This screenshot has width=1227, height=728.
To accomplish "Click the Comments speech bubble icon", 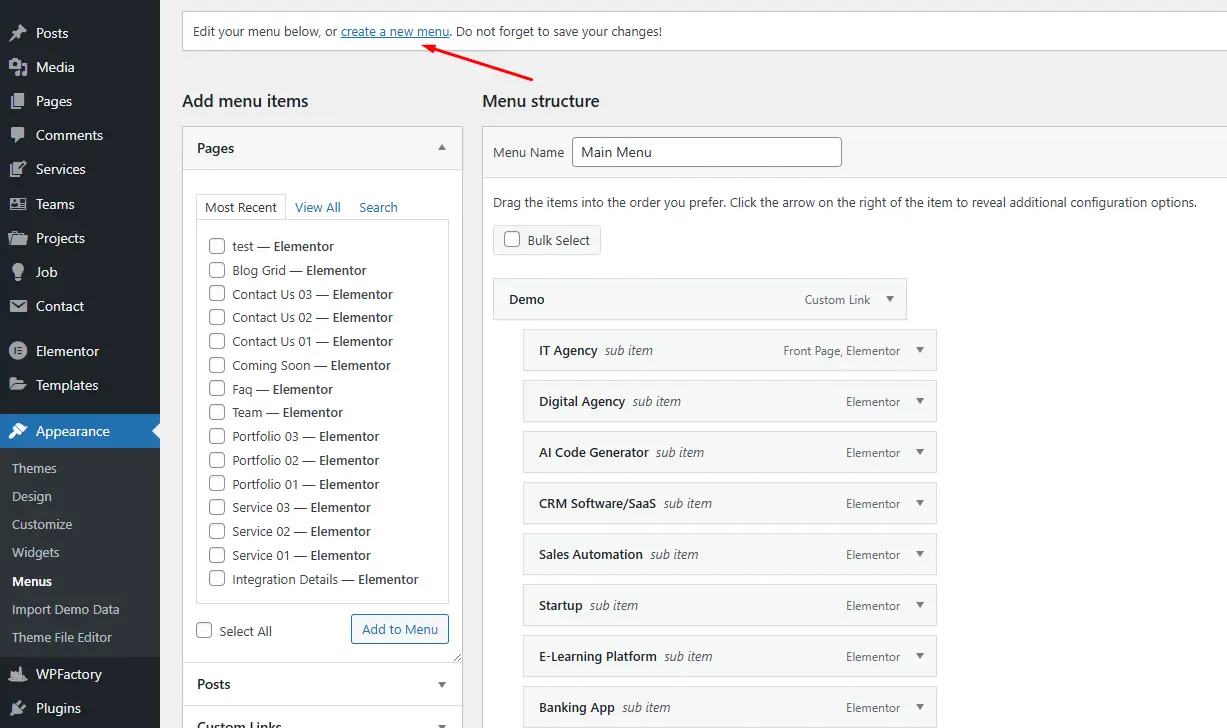I will pos(18,135).
